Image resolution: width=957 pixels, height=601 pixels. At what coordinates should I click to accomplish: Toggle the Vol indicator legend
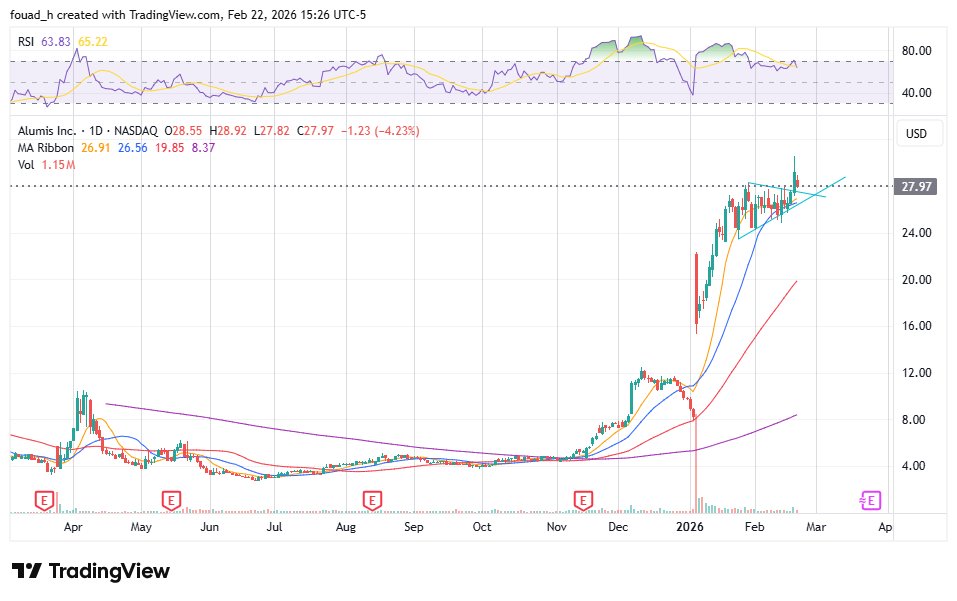(x=25, y=165)
